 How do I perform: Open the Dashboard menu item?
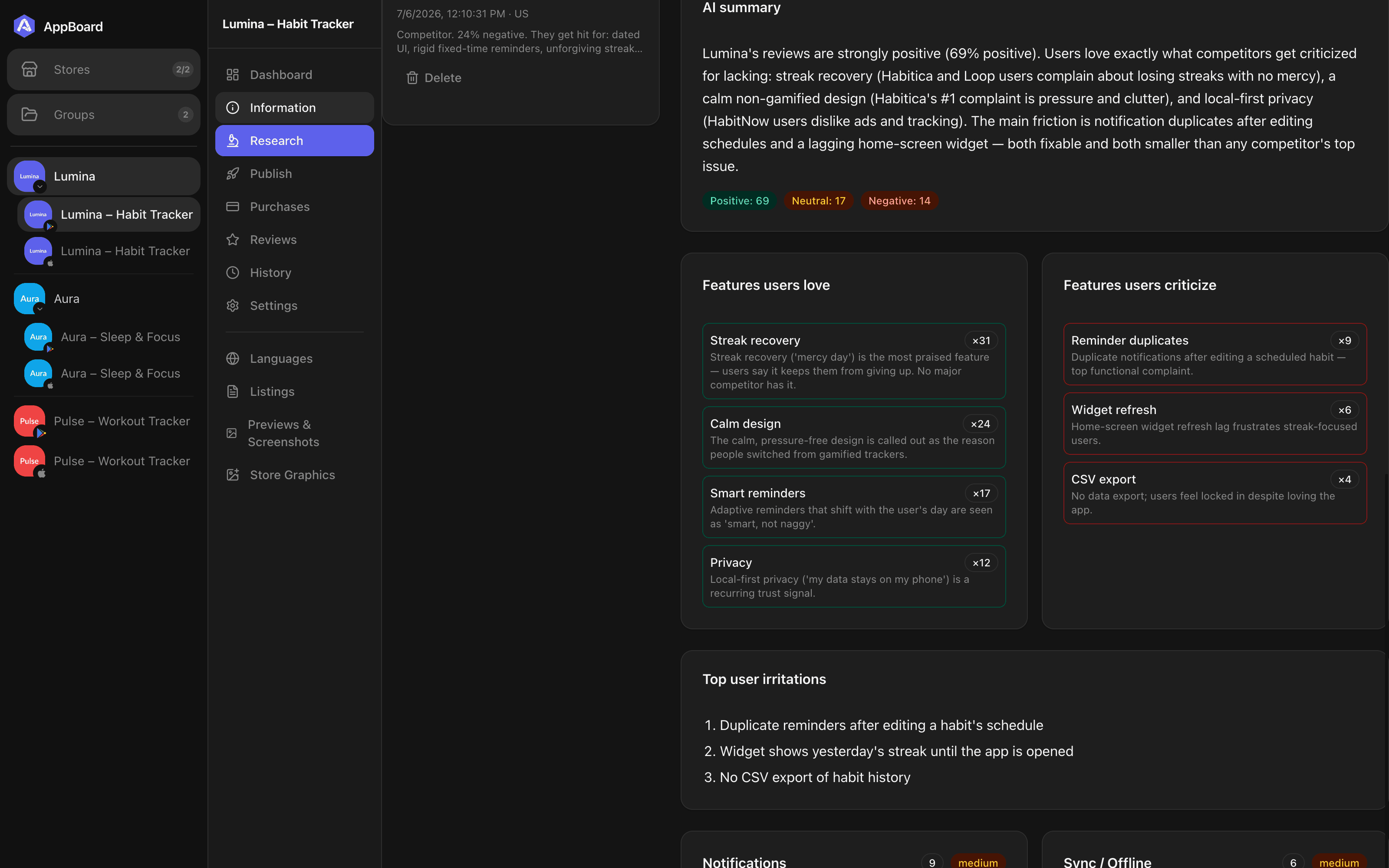294,75
